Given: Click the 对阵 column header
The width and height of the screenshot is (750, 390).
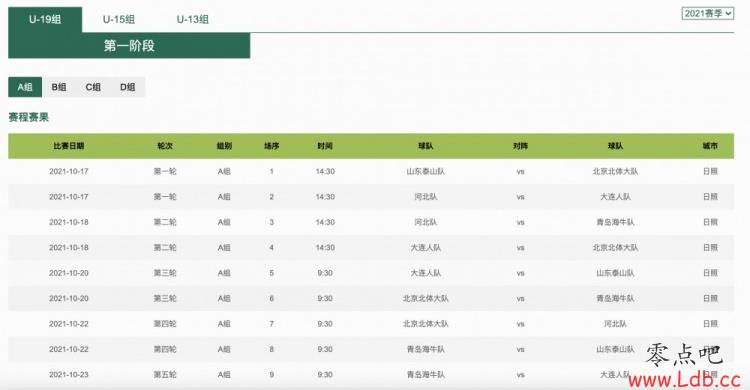Looking at the screenshot, I should 520,146.
